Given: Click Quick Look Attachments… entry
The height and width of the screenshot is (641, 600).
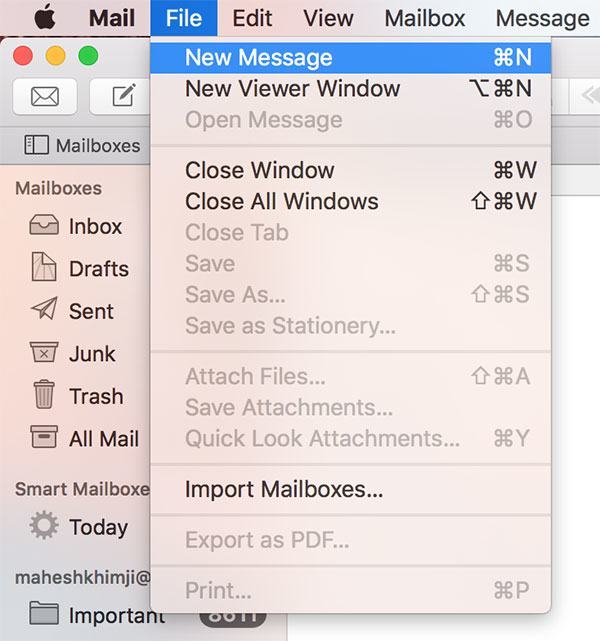Looking at the screenshot, I should click(351, 438).
